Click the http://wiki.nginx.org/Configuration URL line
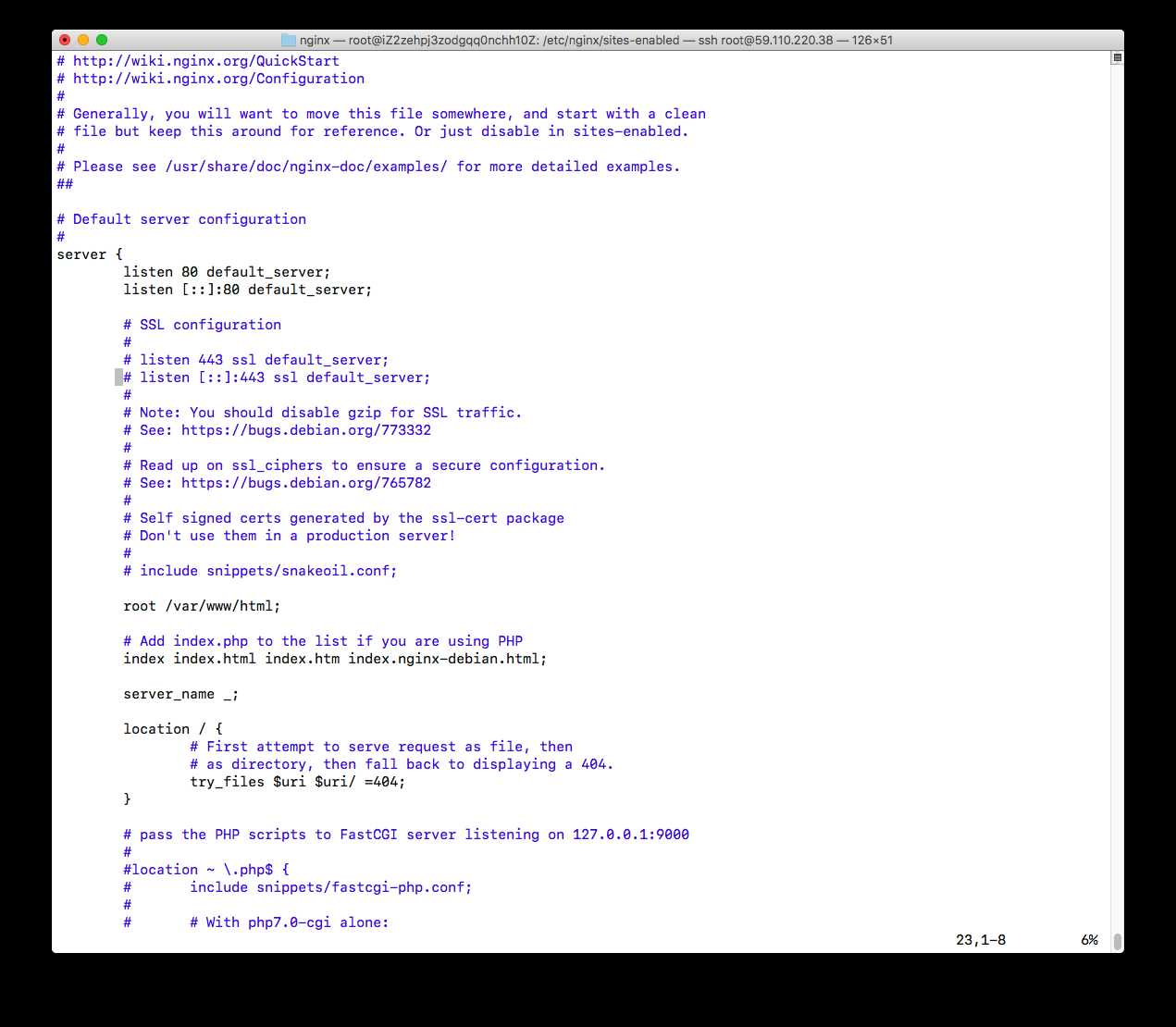The height and width of the screenshot is (1027, 1176). click(x=210, y=79)
